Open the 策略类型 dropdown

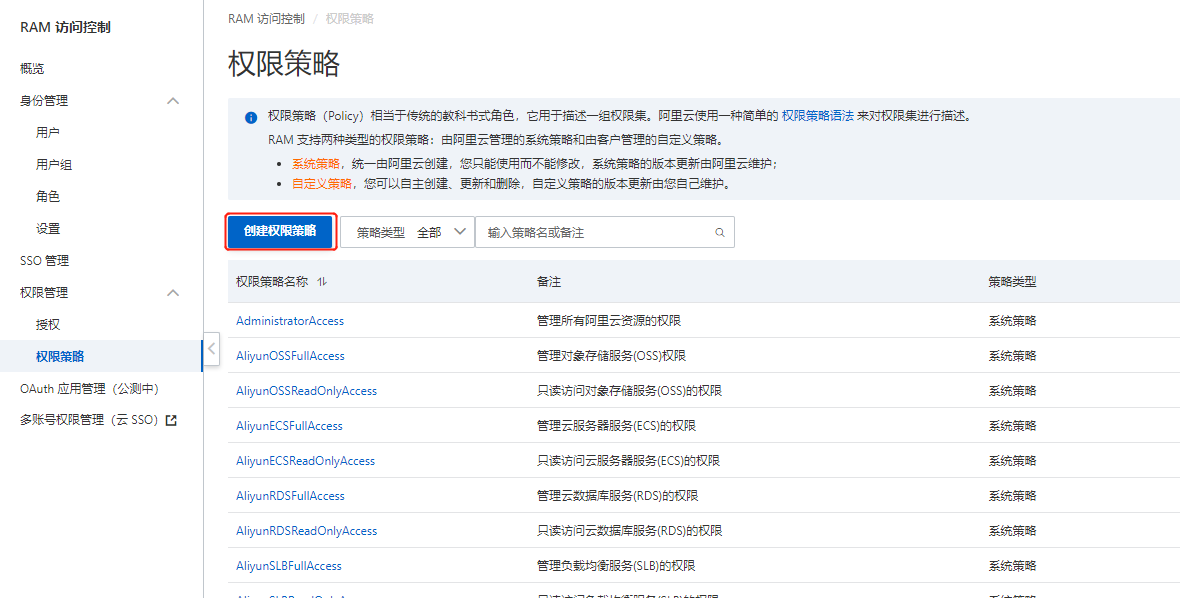coord(407,232)
